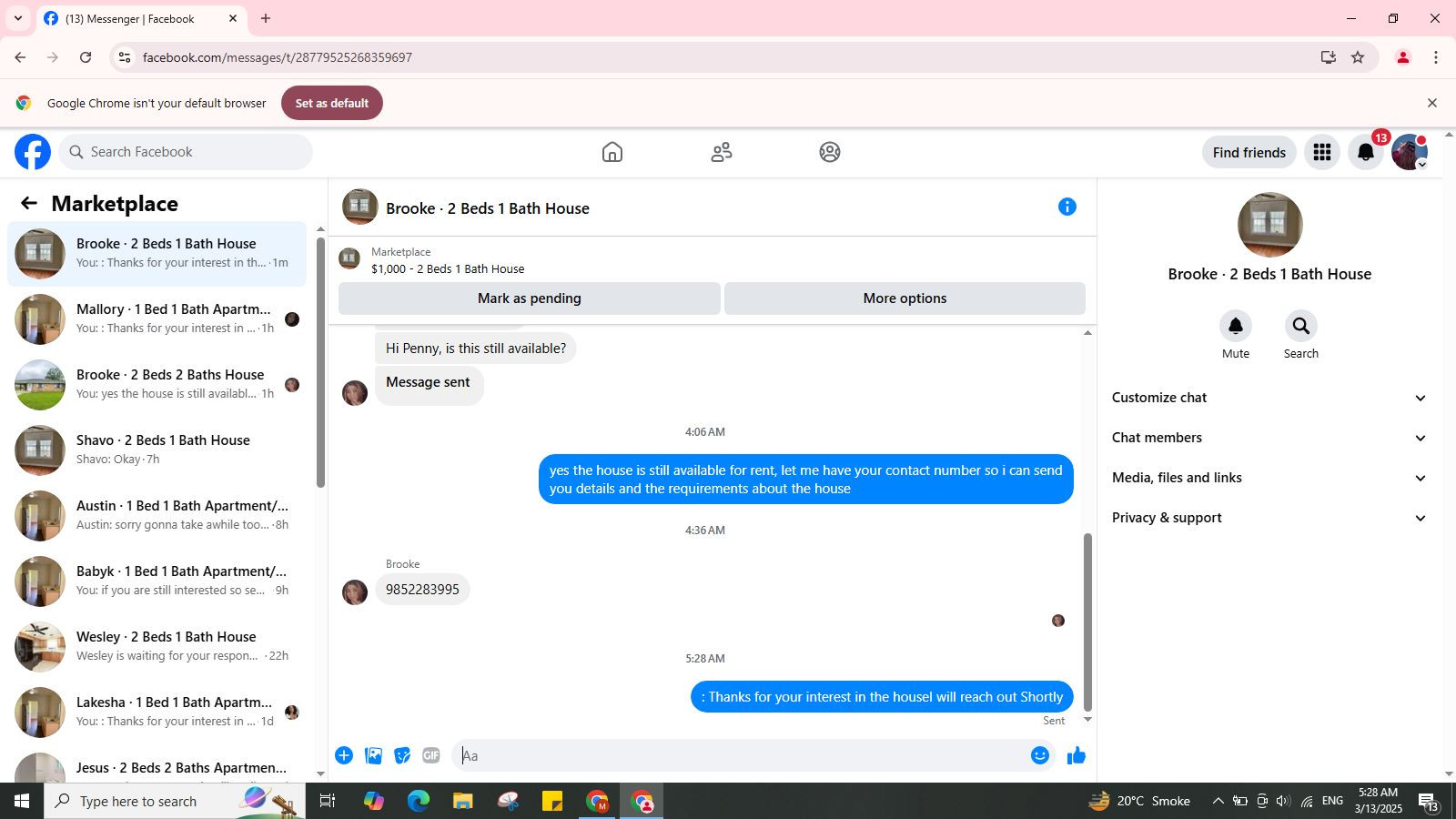Viewport: 1456px width, 819px height.
Task: Reload the page in Chrome
Action: click(x=86, y=57)
